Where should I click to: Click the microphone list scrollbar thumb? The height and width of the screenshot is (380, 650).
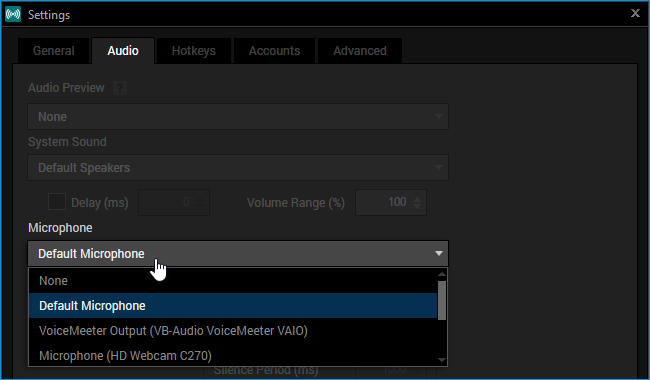[442, 300]
